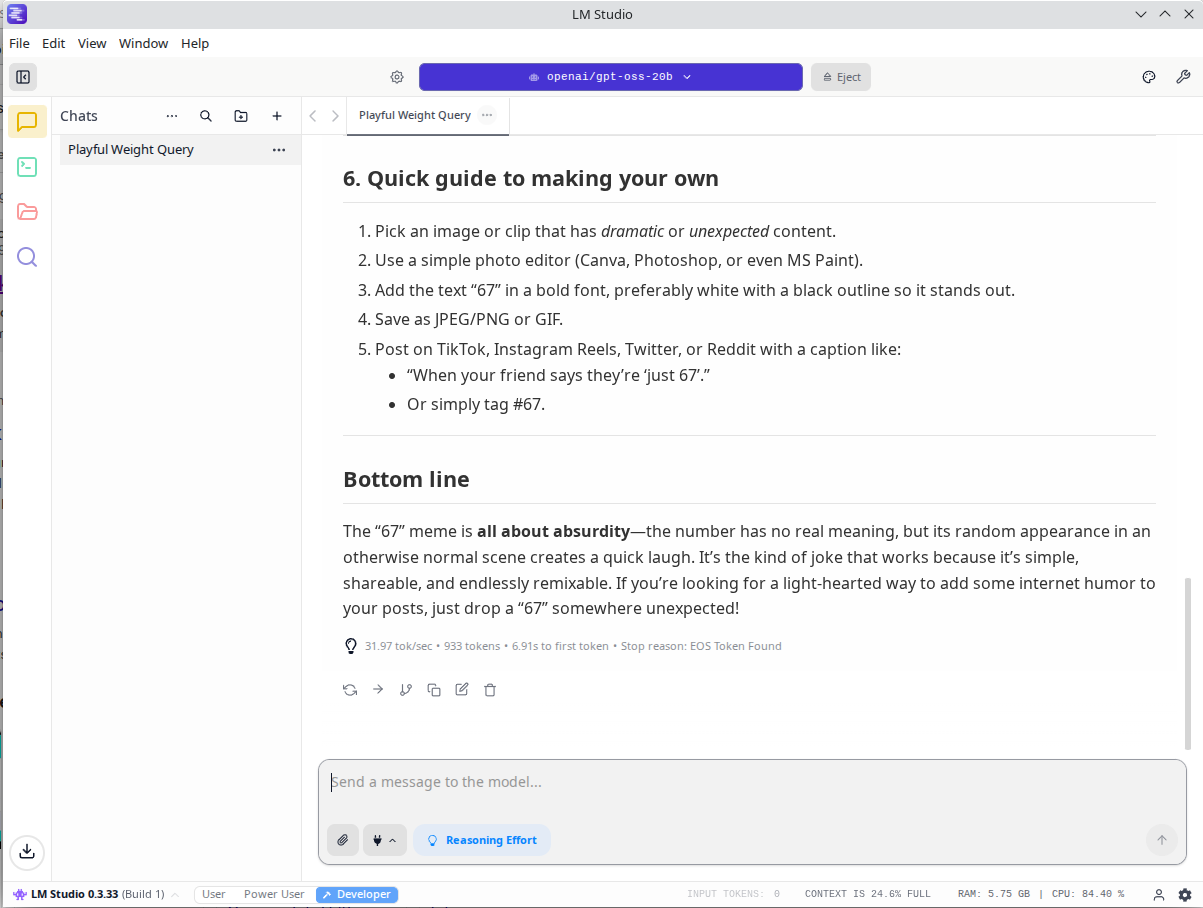
Task: Open the Downloads icon at bottom left
Action: pyautogui.click(x=27, y=851)
